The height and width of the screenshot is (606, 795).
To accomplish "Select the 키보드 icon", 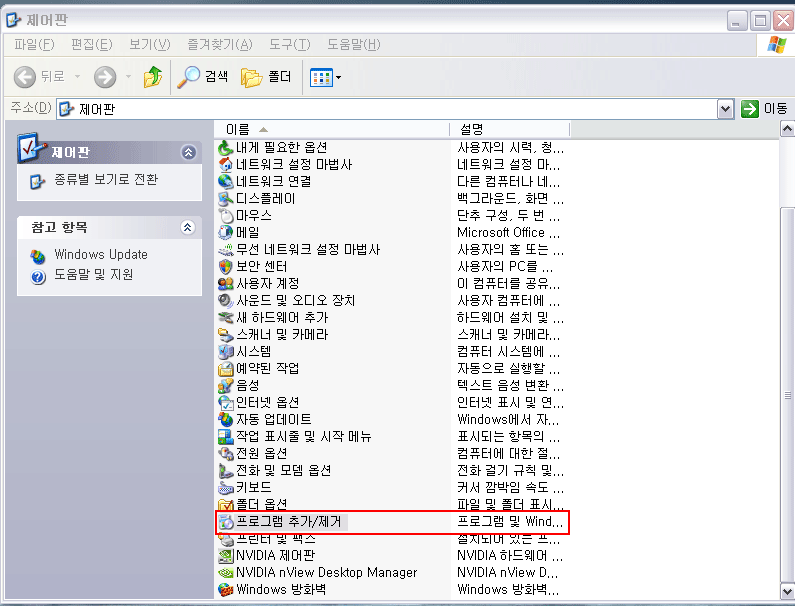I will coord(225,487).
